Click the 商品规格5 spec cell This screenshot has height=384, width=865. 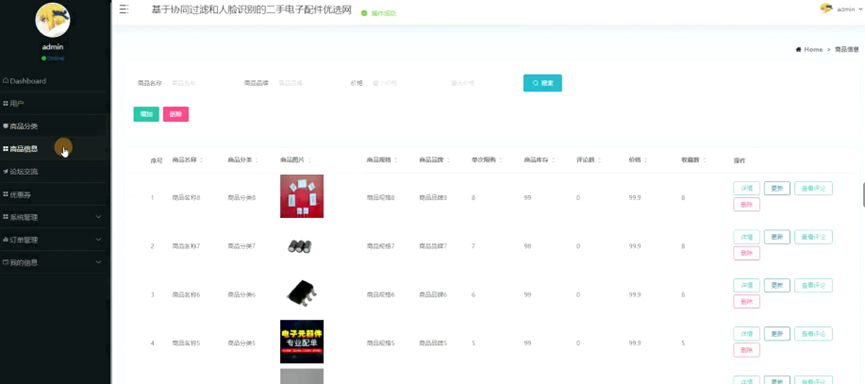[380, 343]
